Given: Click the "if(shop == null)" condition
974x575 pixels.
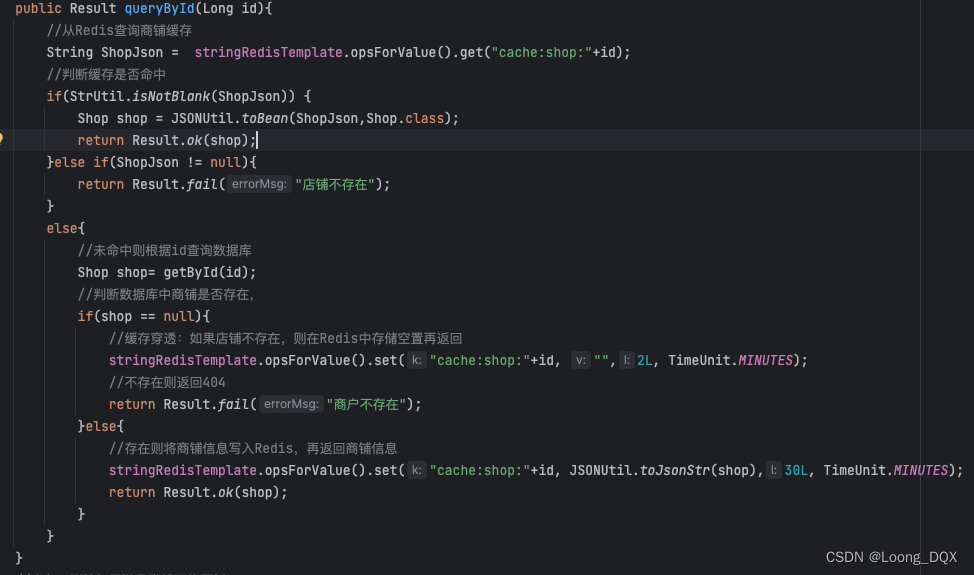Looking at the screenshot, I should coord(143,316).
